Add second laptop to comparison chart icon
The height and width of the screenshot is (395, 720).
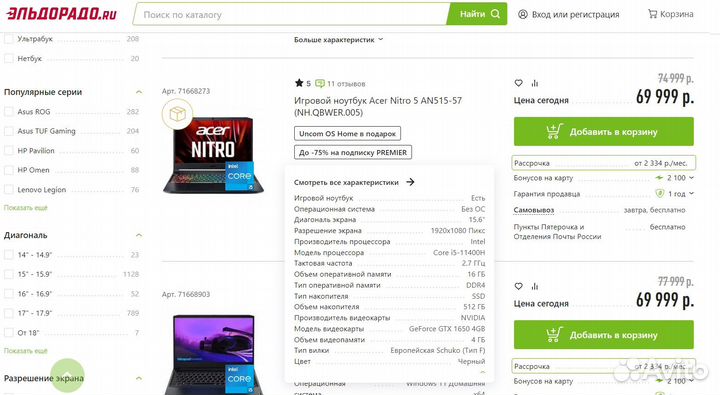click(x=534, y=286)
